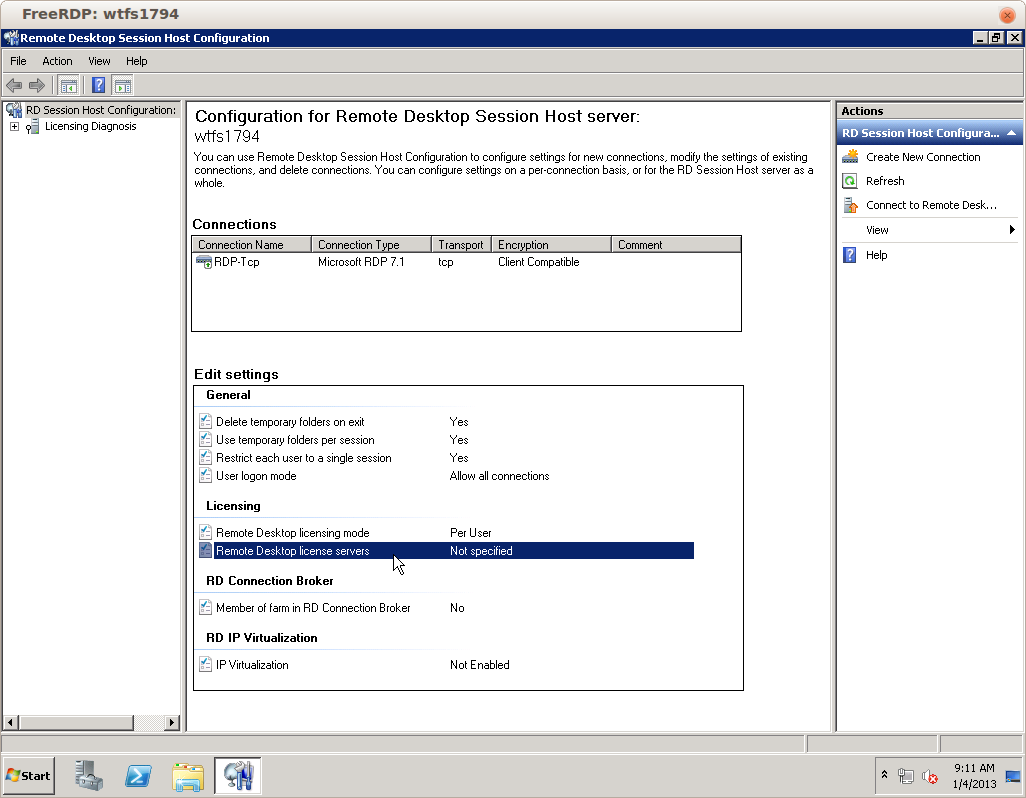Sort by Connection Type column header
This screenshot has height=798, width=1026.
372,245
